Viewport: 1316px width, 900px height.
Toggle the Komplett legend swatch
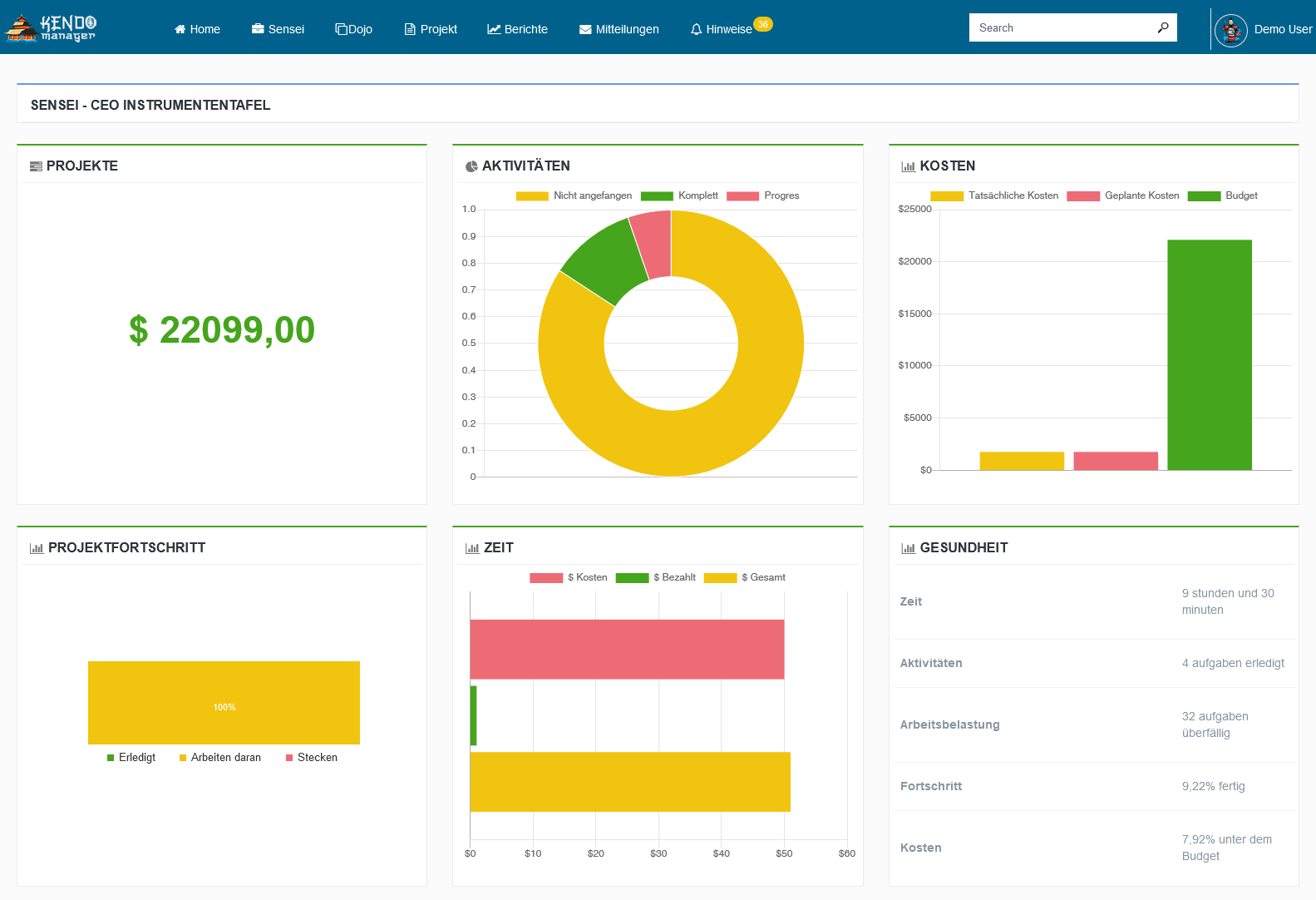657,196
